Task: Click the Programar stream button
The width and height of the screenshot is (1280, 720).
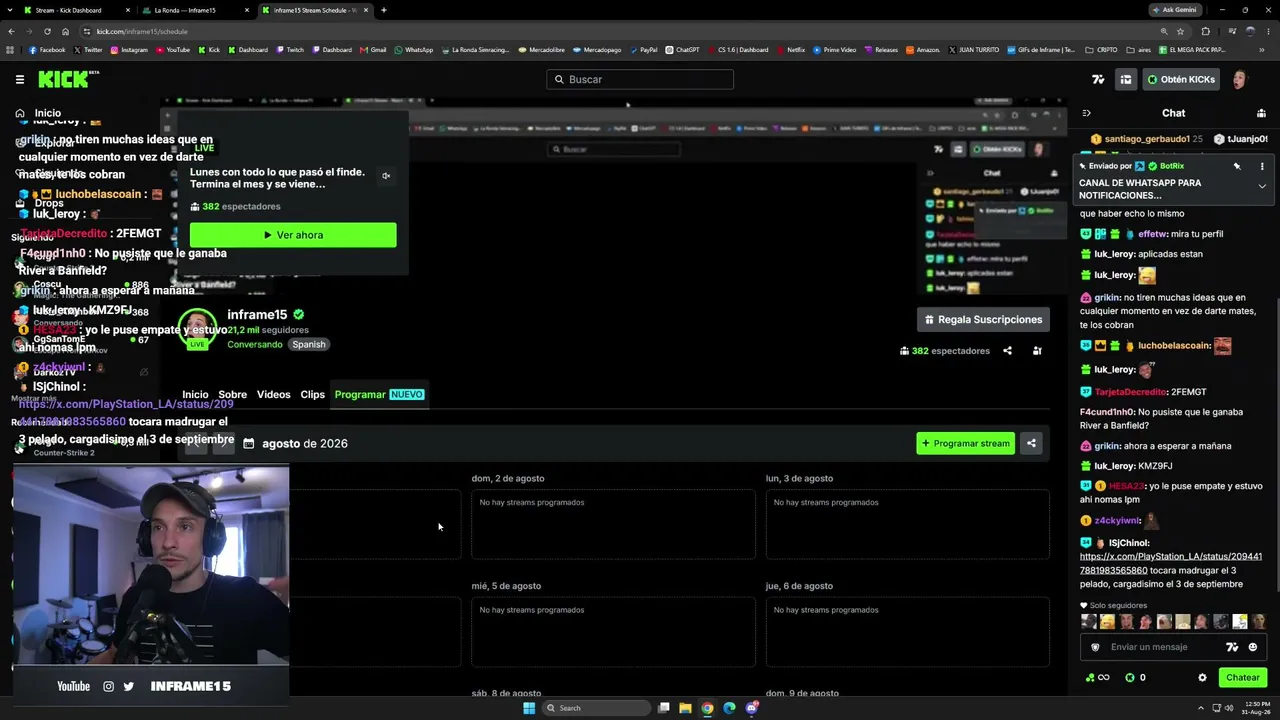Action: point(965,443)
